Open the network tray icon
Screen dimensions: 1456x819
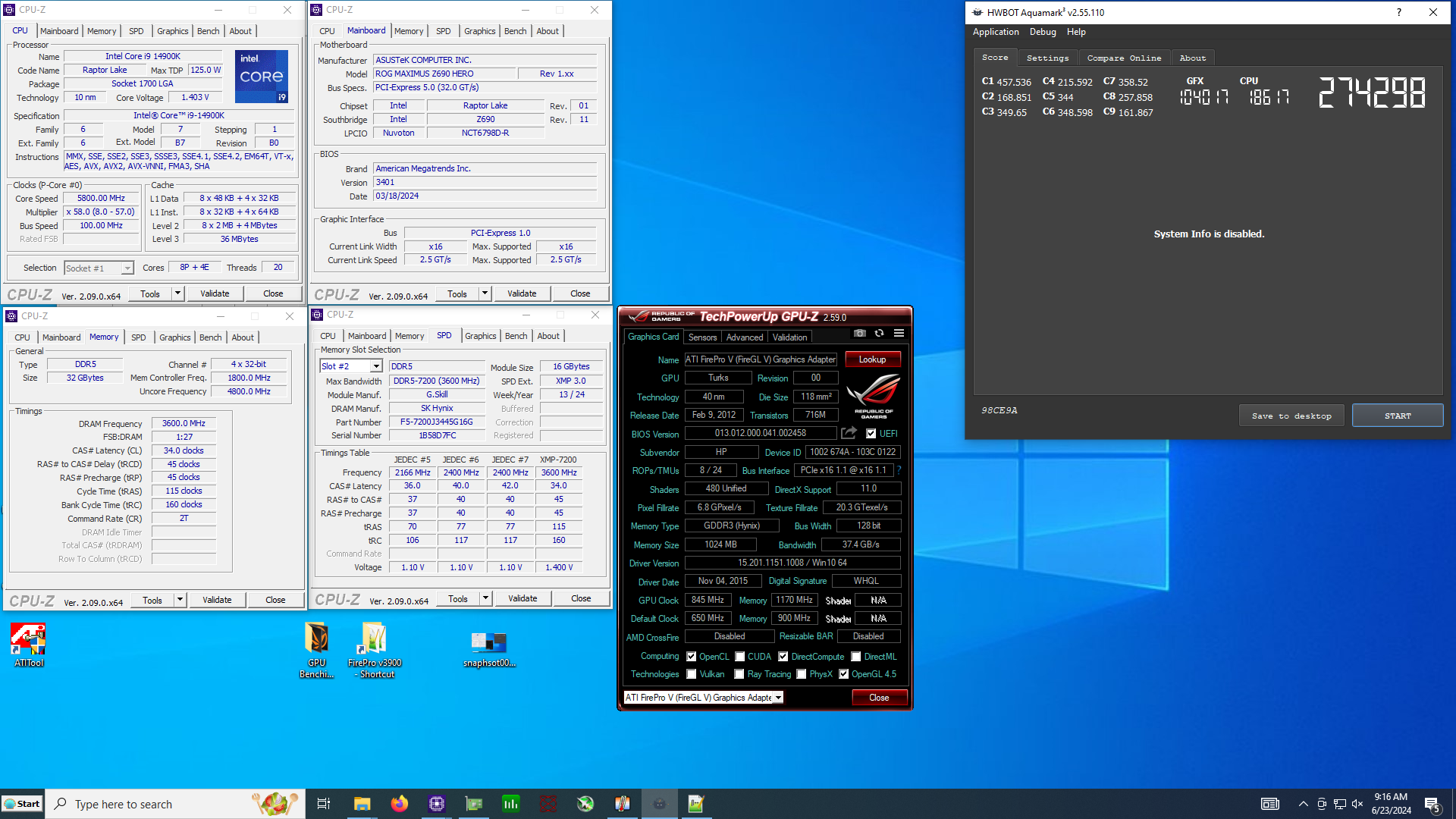1339,804
